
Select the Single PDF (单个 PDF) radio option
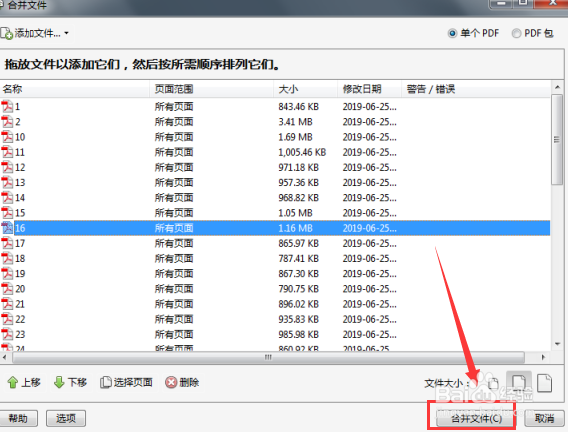[452, 34]
